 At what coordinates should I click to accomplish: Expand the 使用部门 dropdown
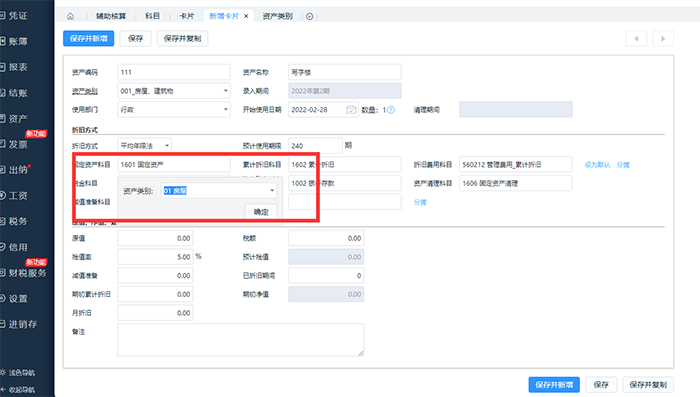(x=225, y=109)
